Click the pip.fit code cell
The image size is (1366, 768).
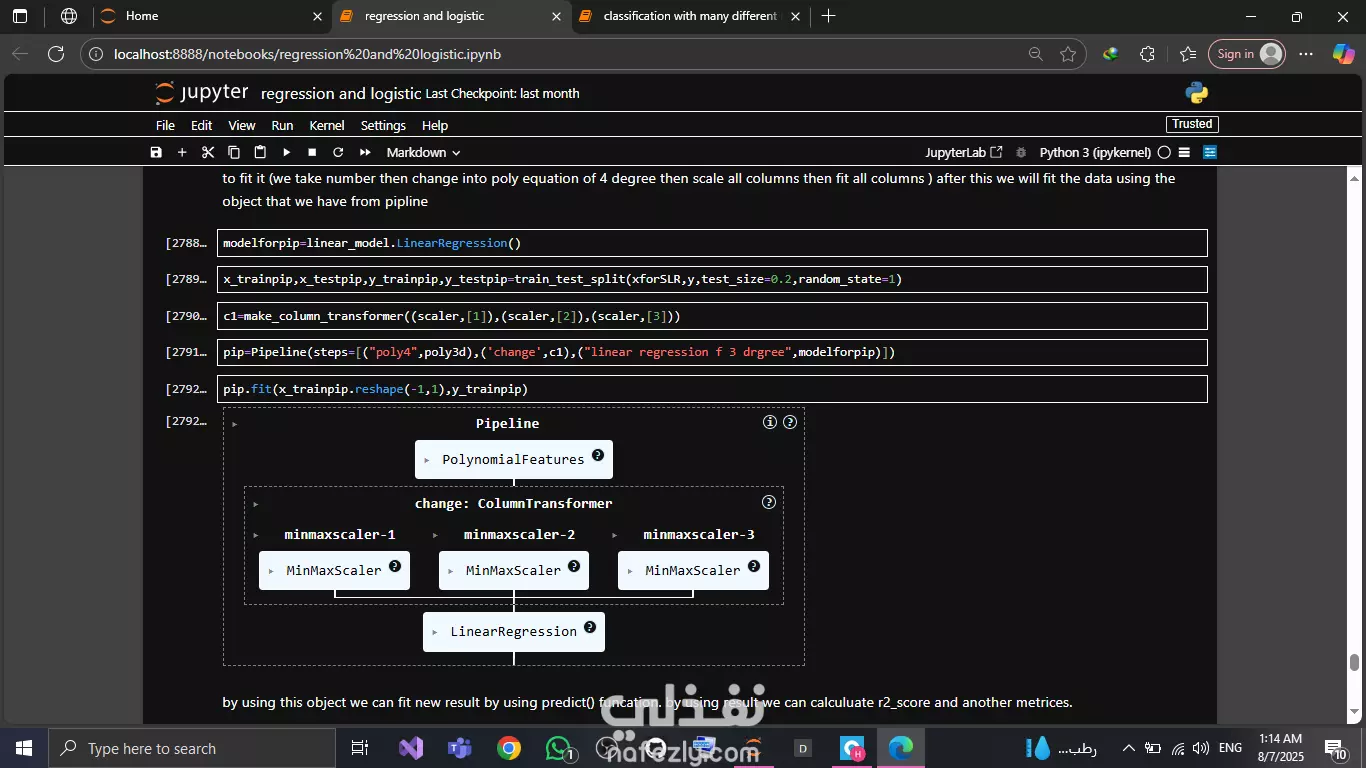point(712,389)
